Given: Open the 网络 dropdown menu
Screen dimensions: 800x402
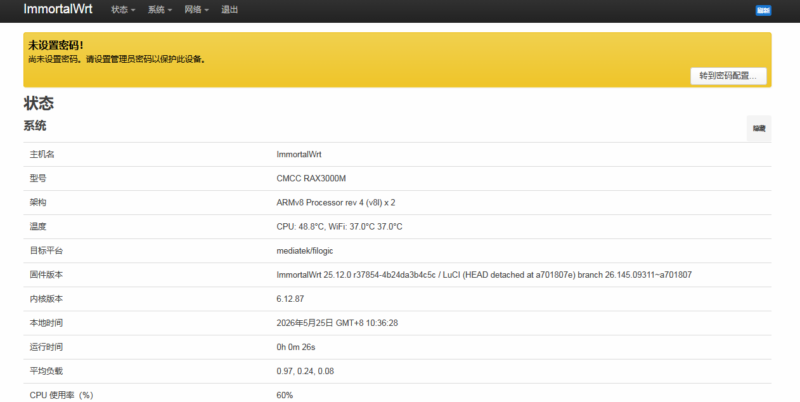Looking at the screenshot, I should tap(196, 10).
